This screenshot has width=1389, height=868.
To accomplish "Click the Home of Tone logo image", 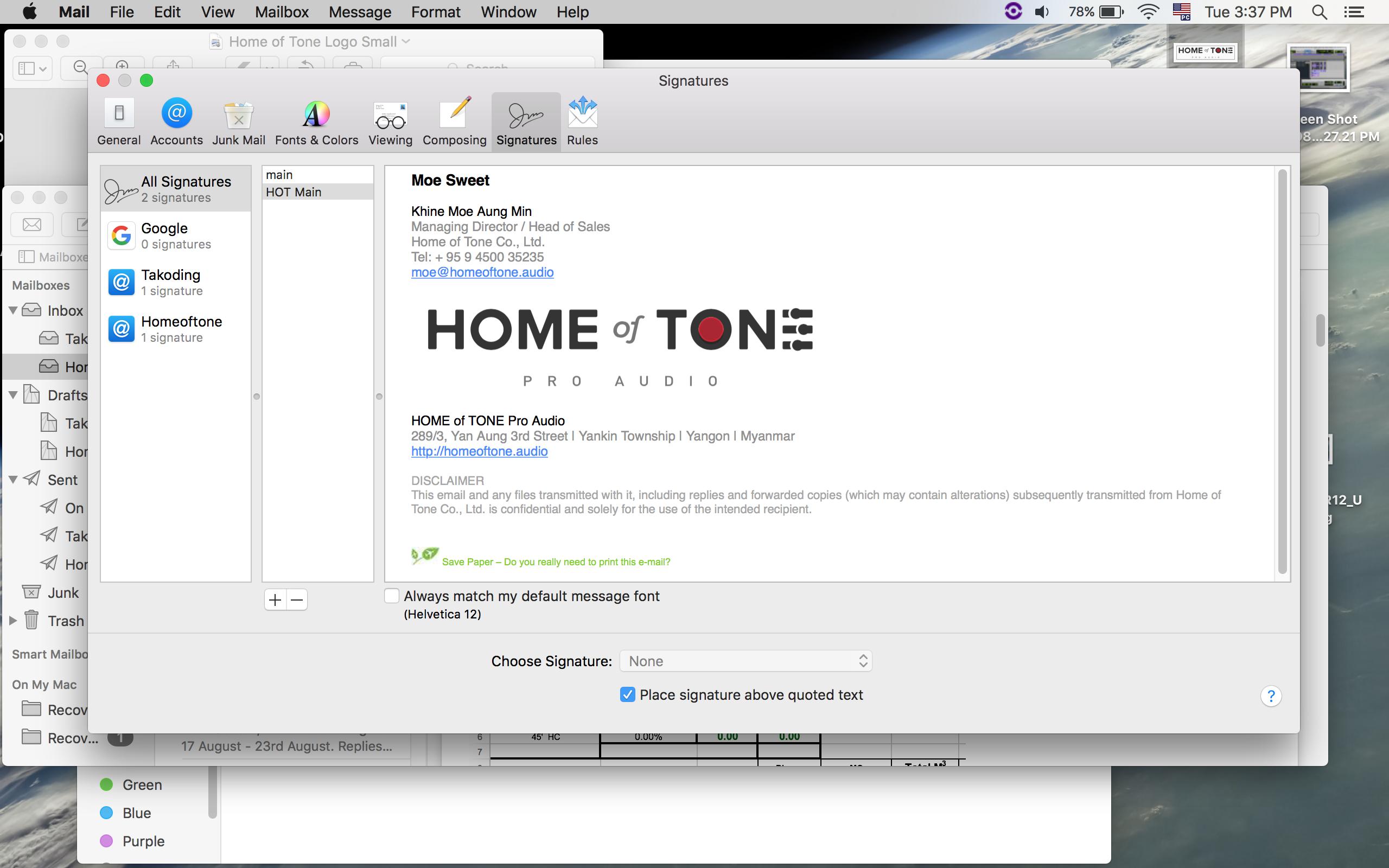I will 620,347.
